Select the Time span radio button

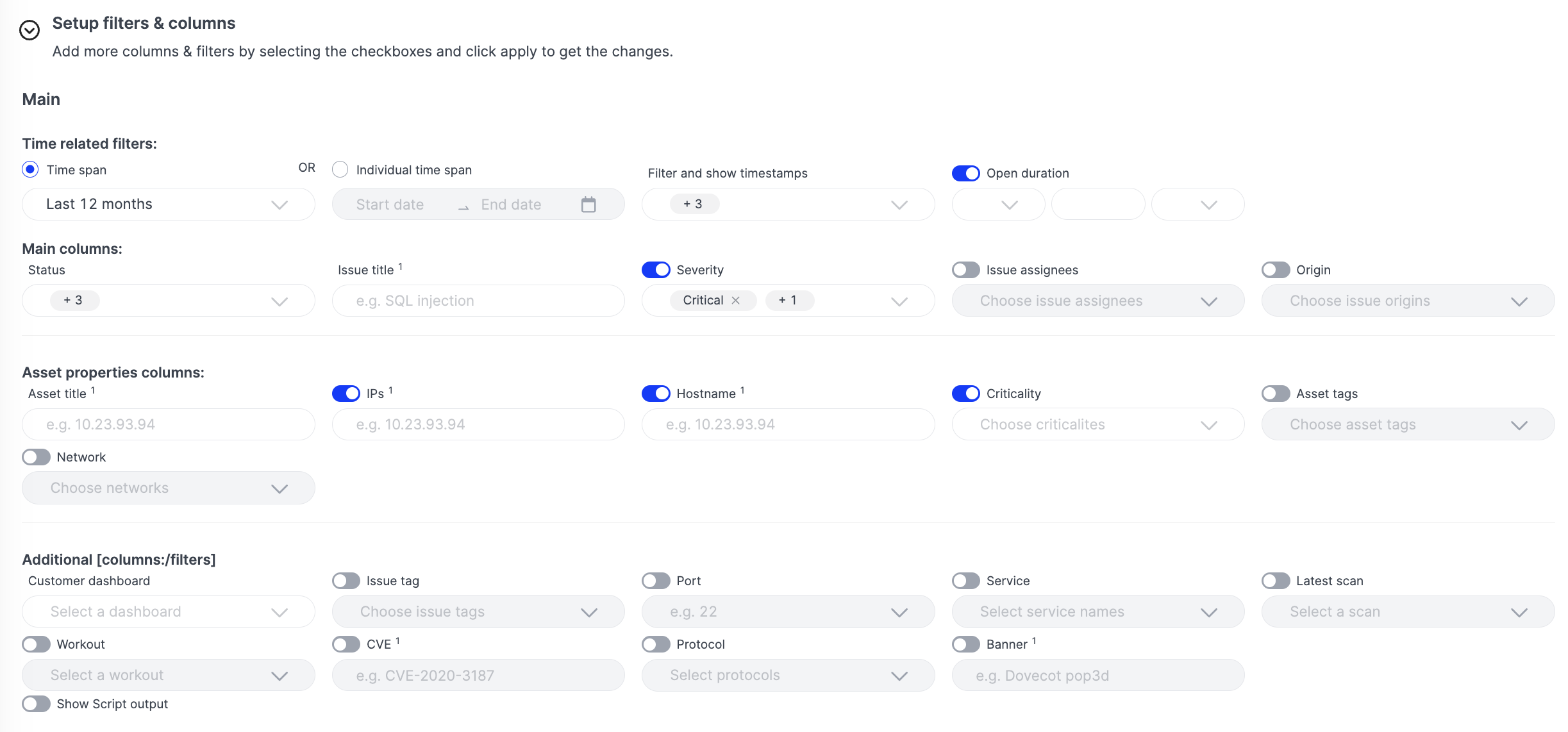(30, 169)
